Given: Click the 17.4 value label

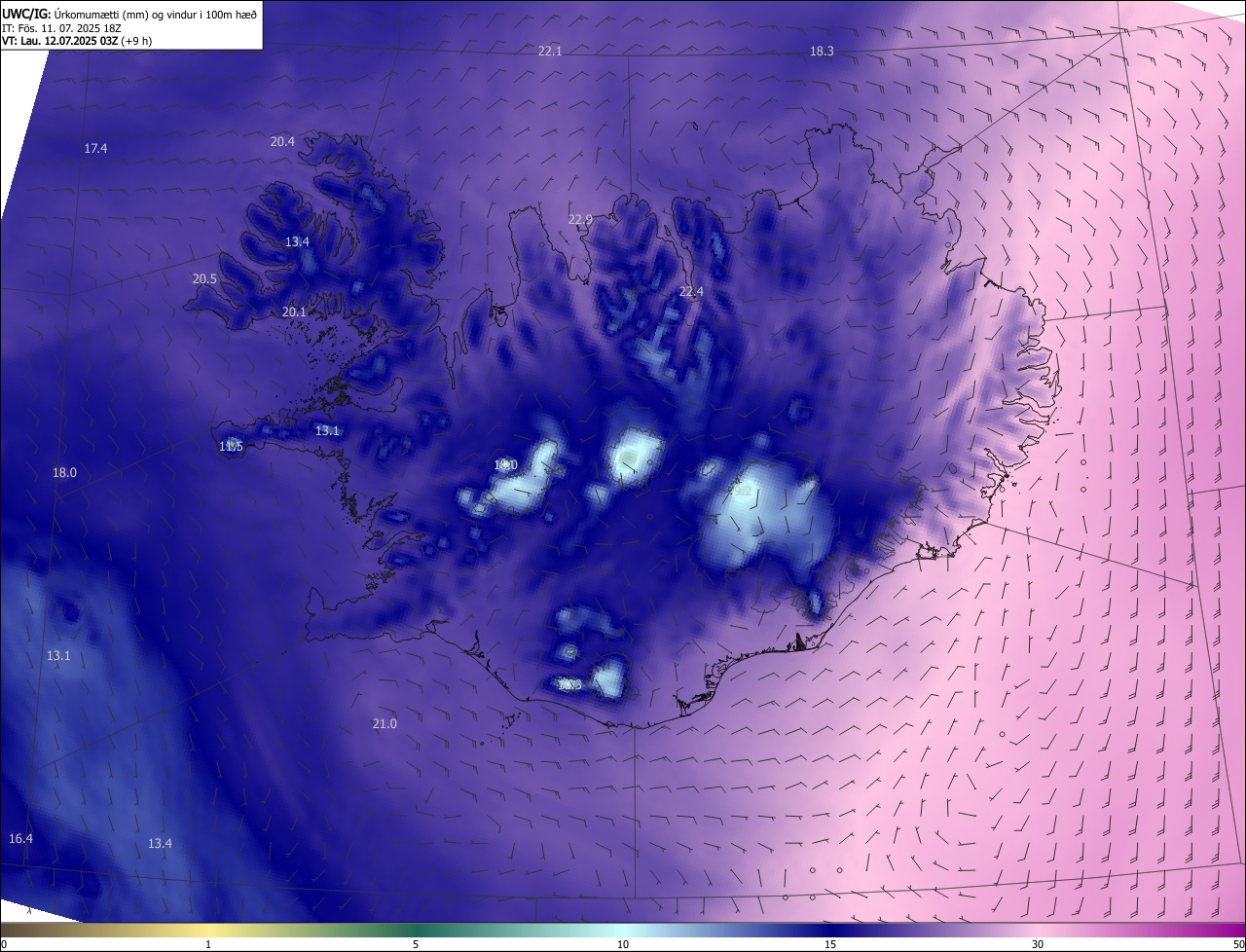Looking at the screenshot, I should coord(95,148).
